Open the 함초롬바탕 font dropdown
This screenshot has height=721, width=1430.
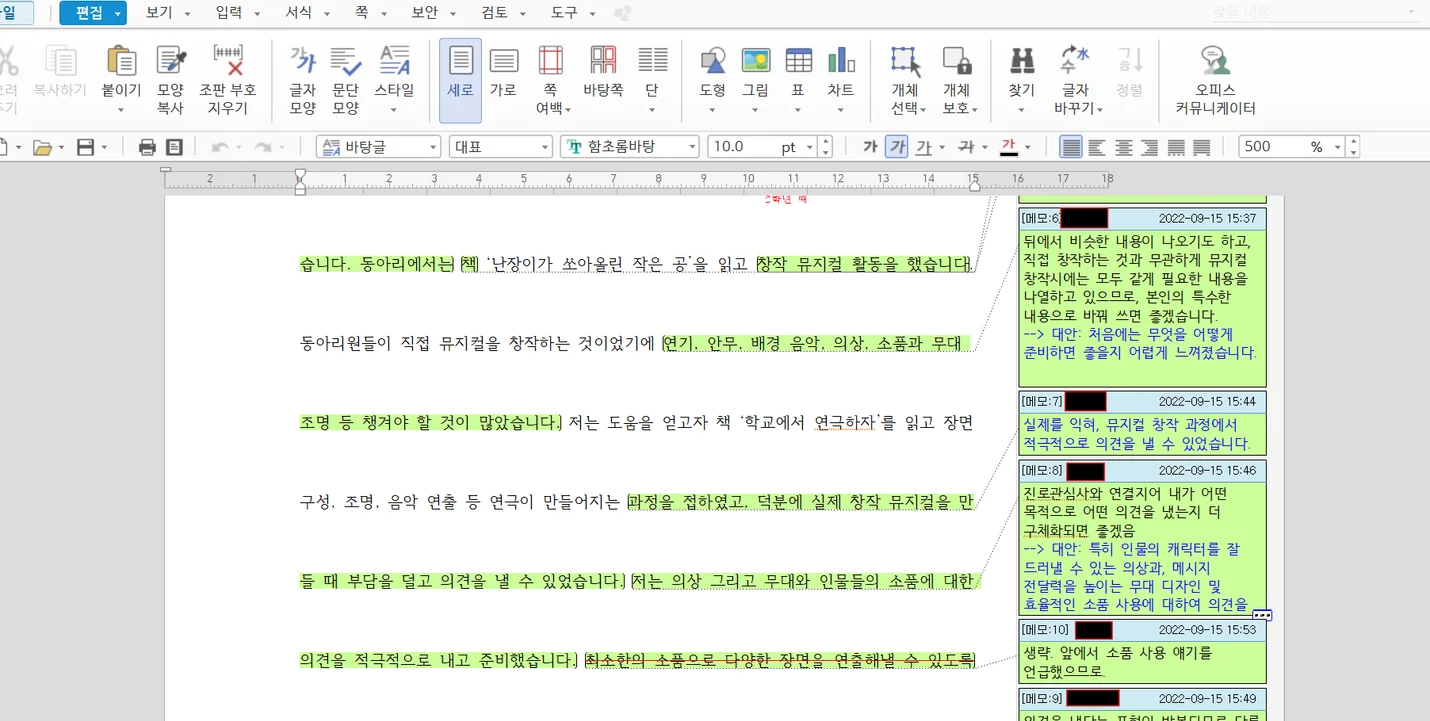pyautogui.click(x=692, y=147)
